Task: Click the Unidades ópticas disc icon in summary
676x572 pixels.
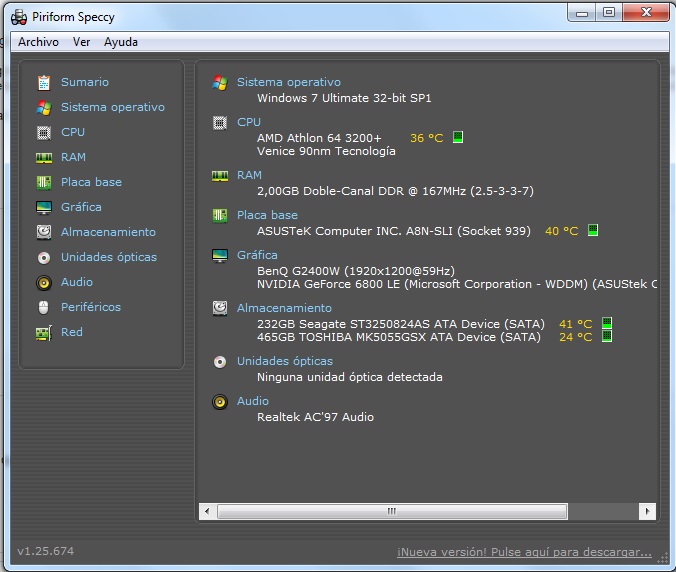Action: click(x=220, y=362)
